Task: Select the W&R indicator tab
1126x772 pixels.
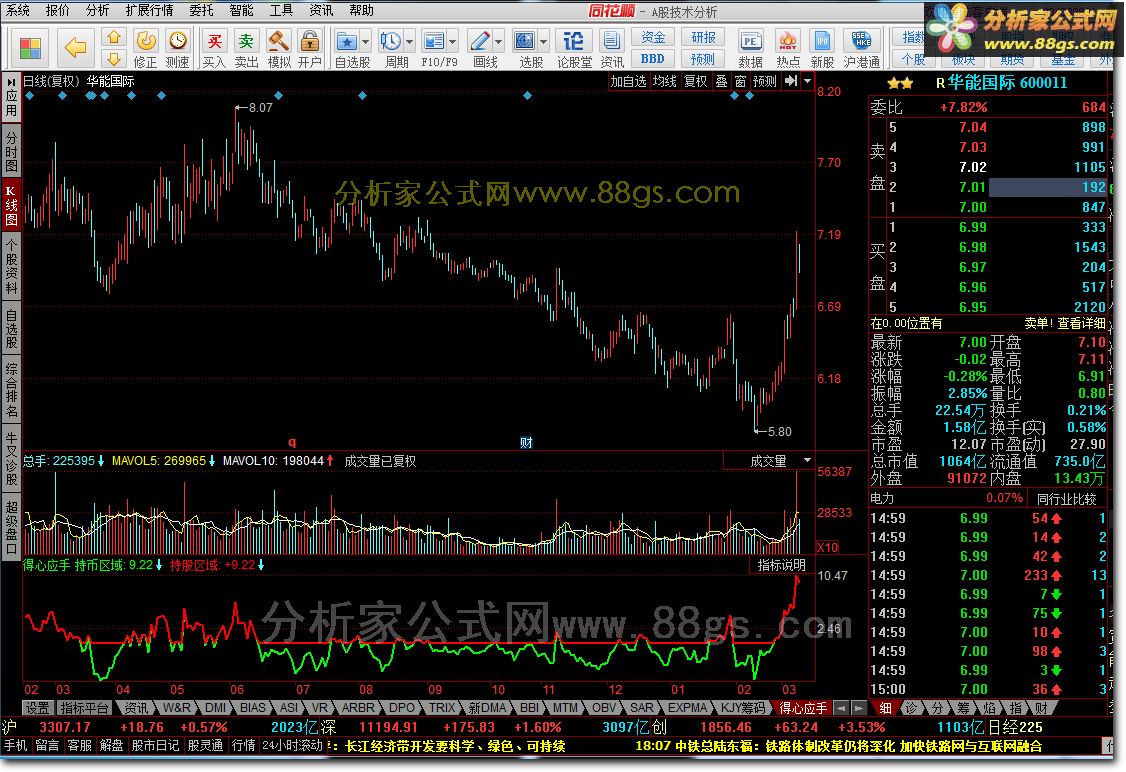Action: click(177, 708)
